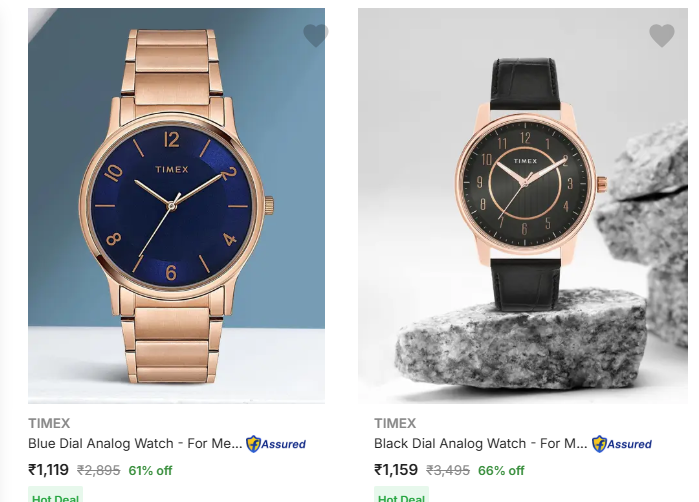This screenshot has width=699, height=502.
Task: Open Blue Dial Analog Watch product title
Action: click(135, 444)
